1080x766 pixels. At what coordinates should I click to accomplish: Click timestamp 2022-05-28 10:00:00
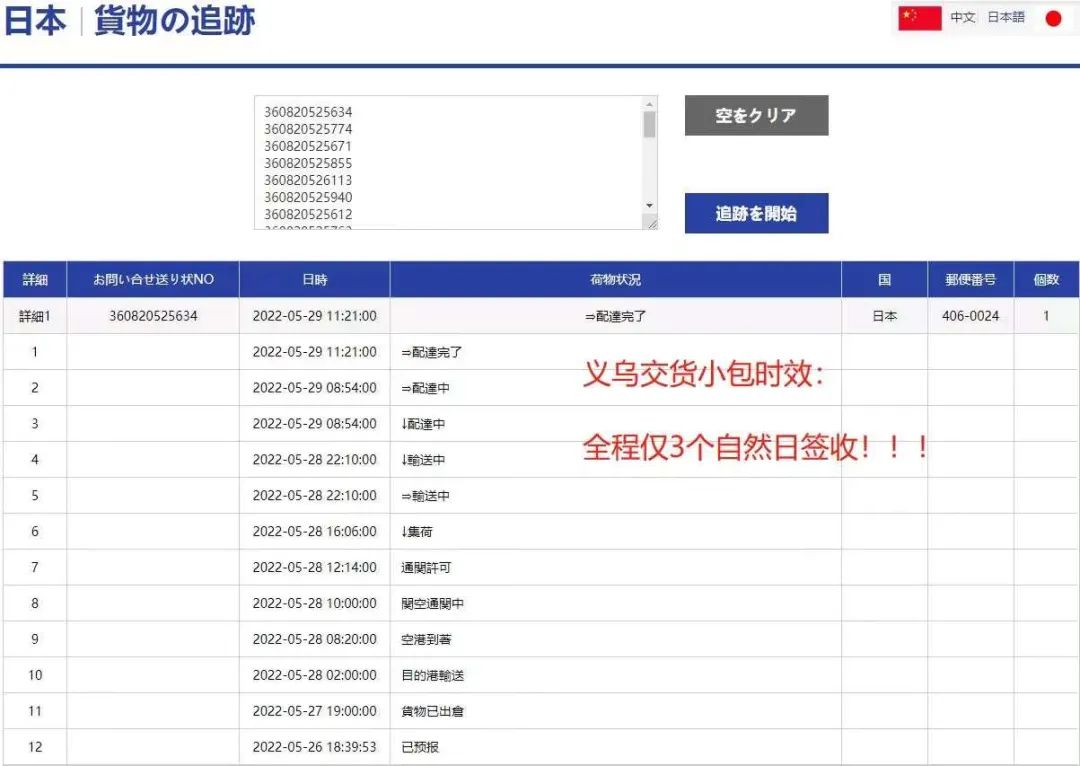pyautogui.click(x=315, y=603)
